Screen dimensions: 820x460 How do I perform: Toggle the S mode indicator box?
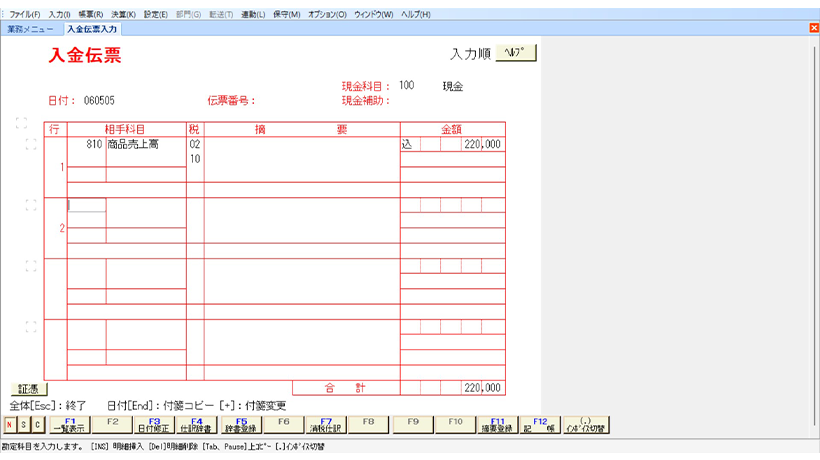pyautogui.click(x=23, y=425)
